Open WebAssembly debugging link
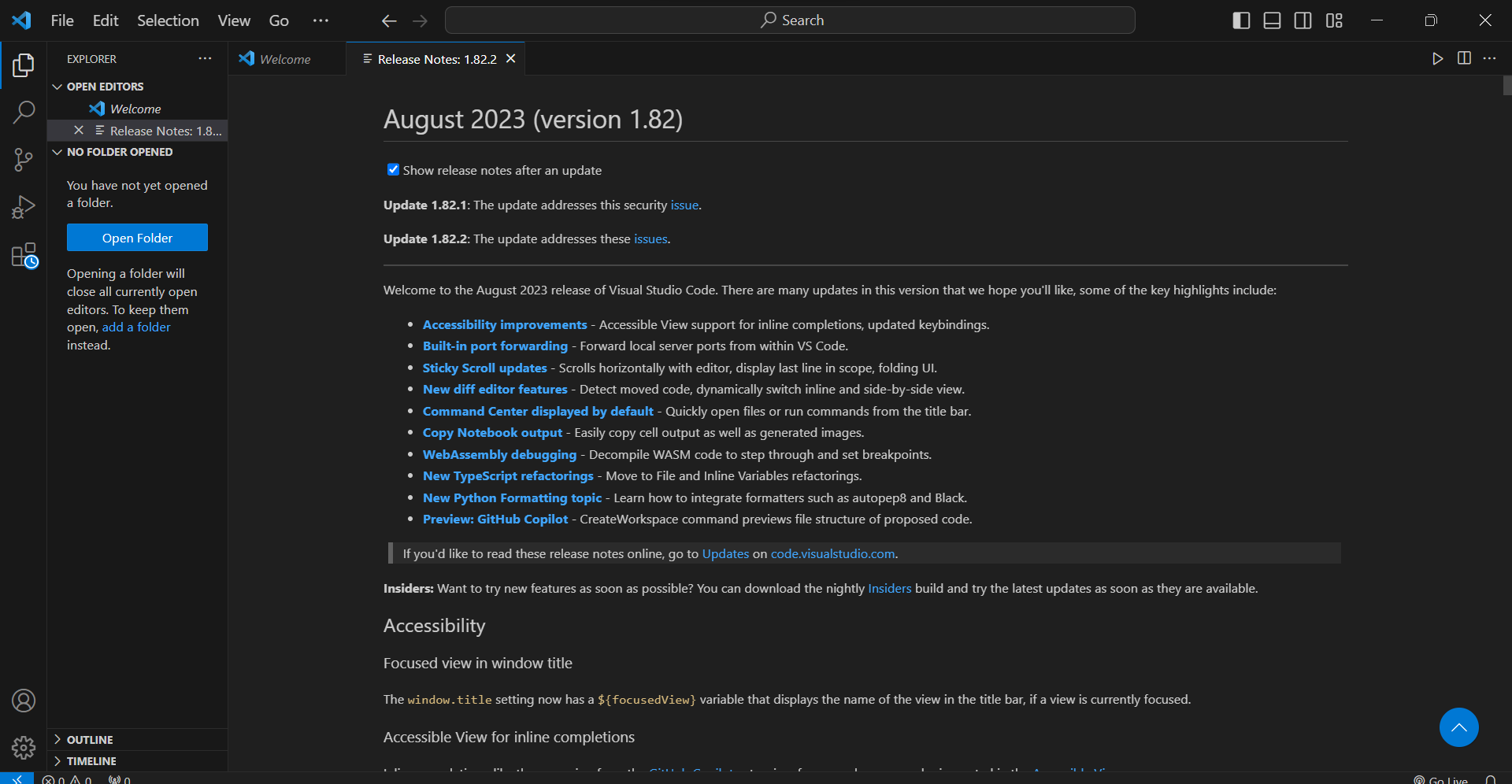Image resolution: width=1512 pixels, height=784 pixels. tap(499, 454)
